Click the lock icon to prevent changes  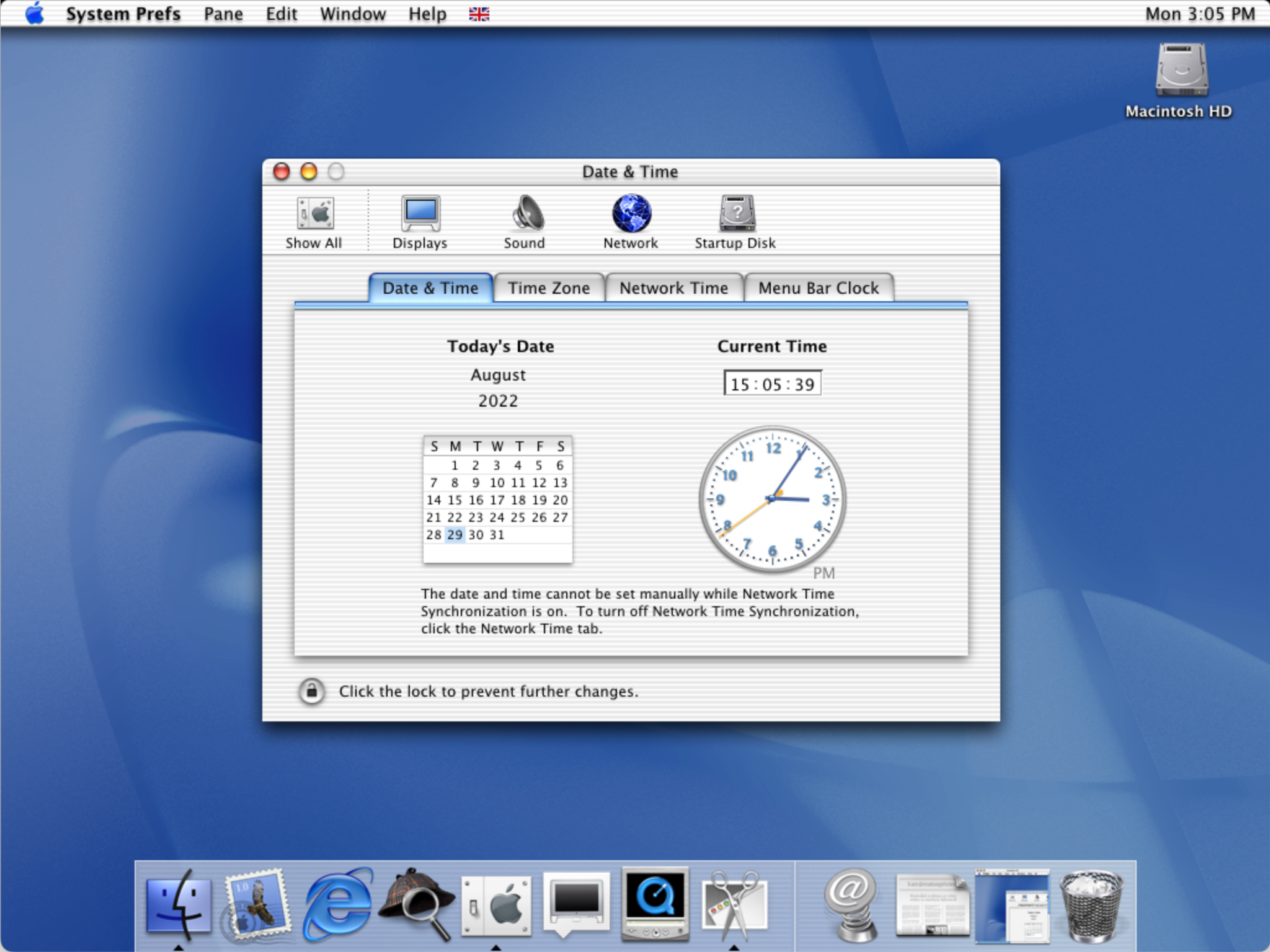point(312,690)
